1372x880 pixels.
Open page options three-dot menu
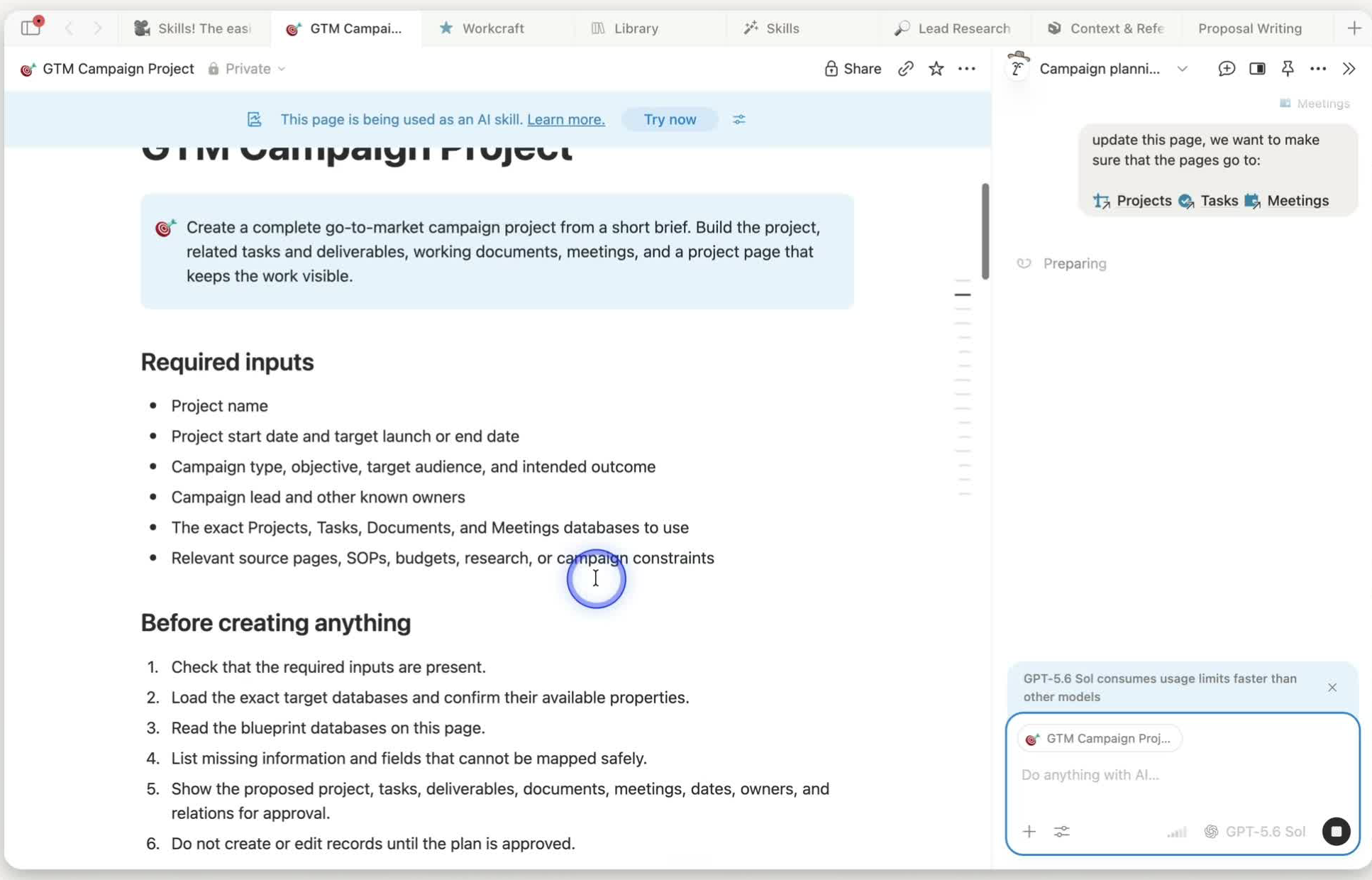point(966,69)
